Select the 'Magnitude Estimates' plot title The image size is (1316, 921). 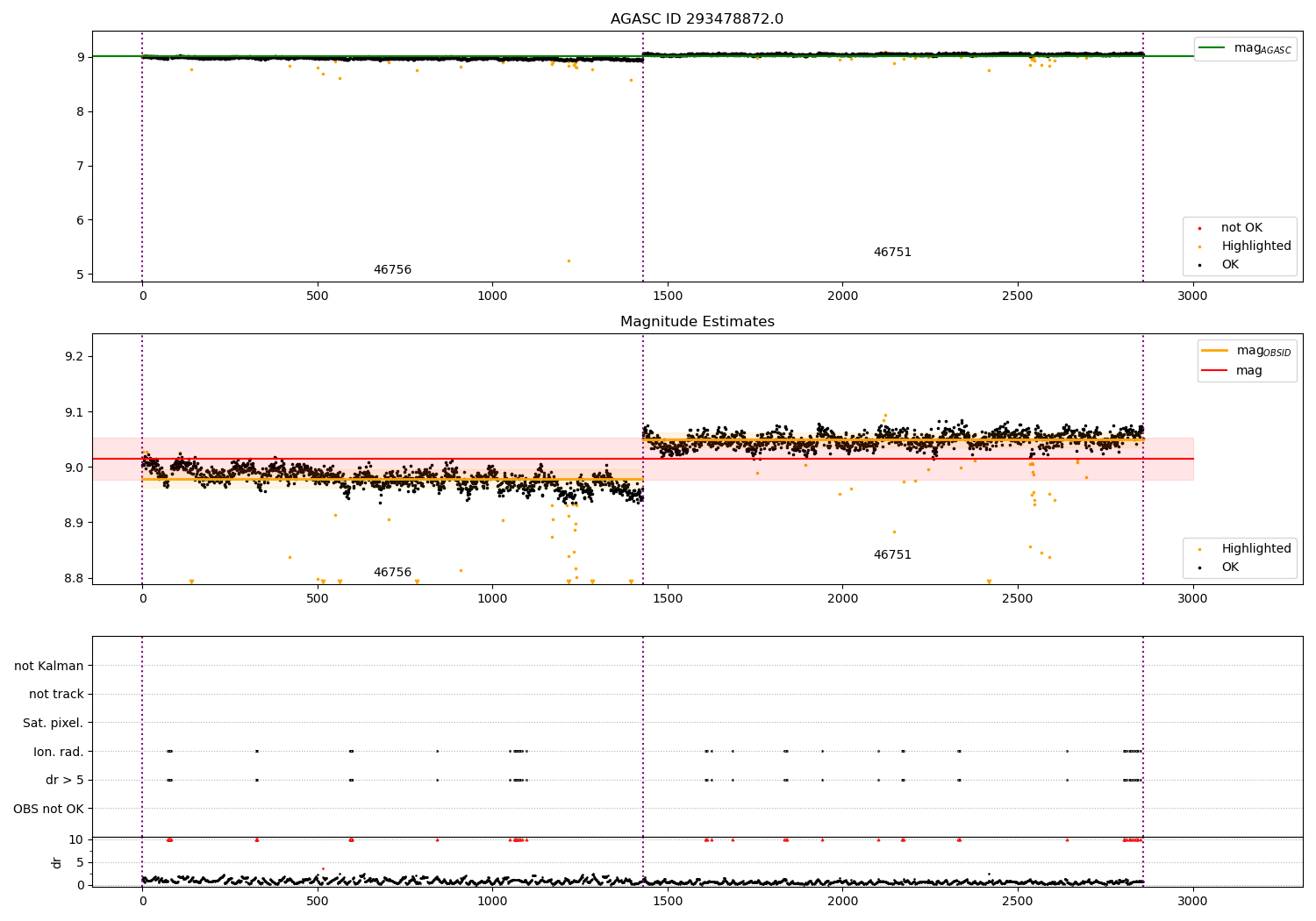(697, 322)
